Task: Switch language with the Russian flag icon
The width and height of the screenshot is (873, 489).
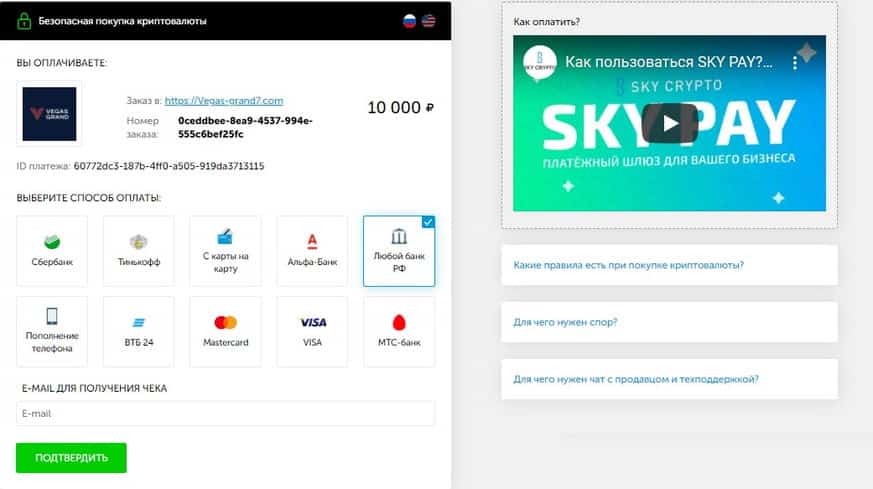Action: tap(409, 21)
